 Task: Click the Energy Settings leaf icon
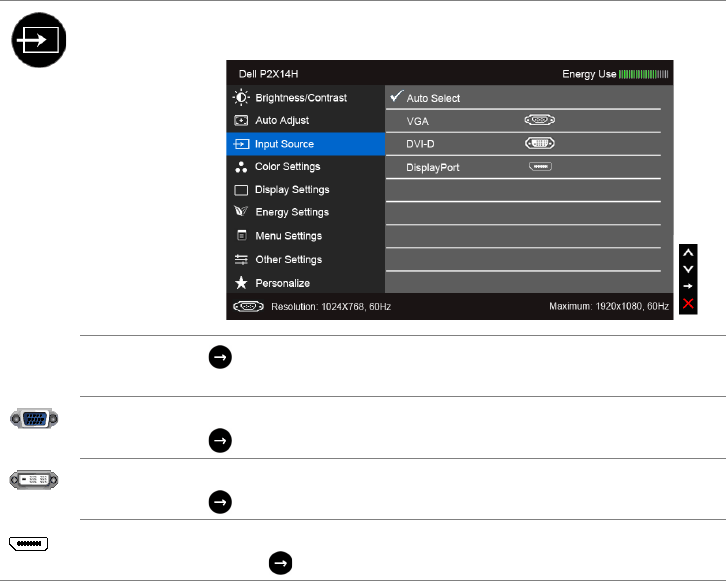tap(241, 211)
